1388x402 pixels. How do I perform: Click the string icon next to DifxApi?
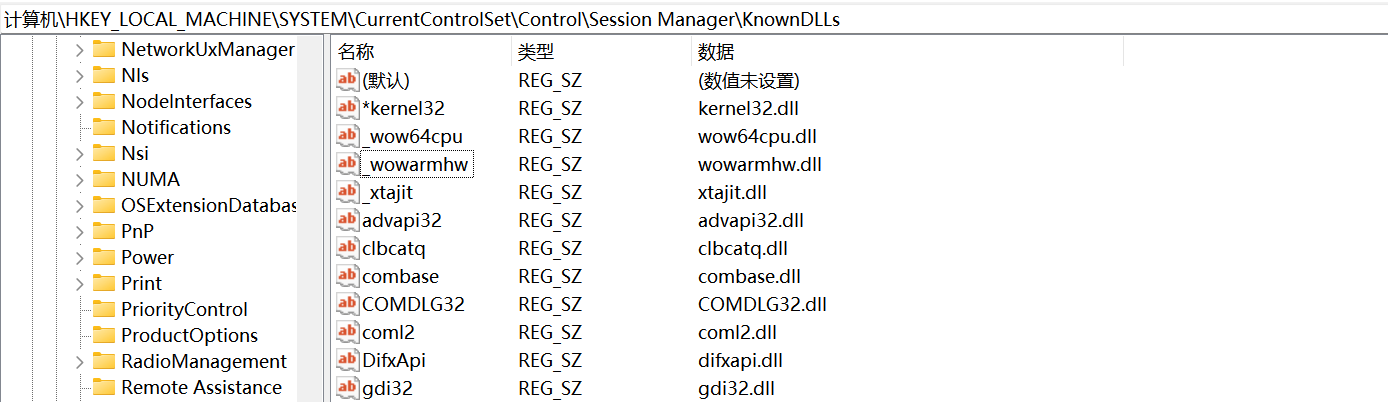click(x=348, y=360)
